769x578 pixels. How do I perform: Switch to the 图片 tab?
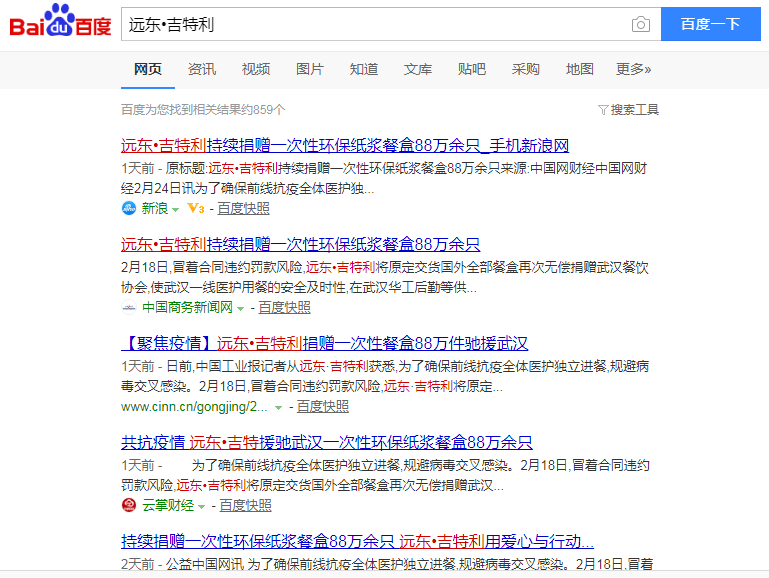tap(309, 69)
